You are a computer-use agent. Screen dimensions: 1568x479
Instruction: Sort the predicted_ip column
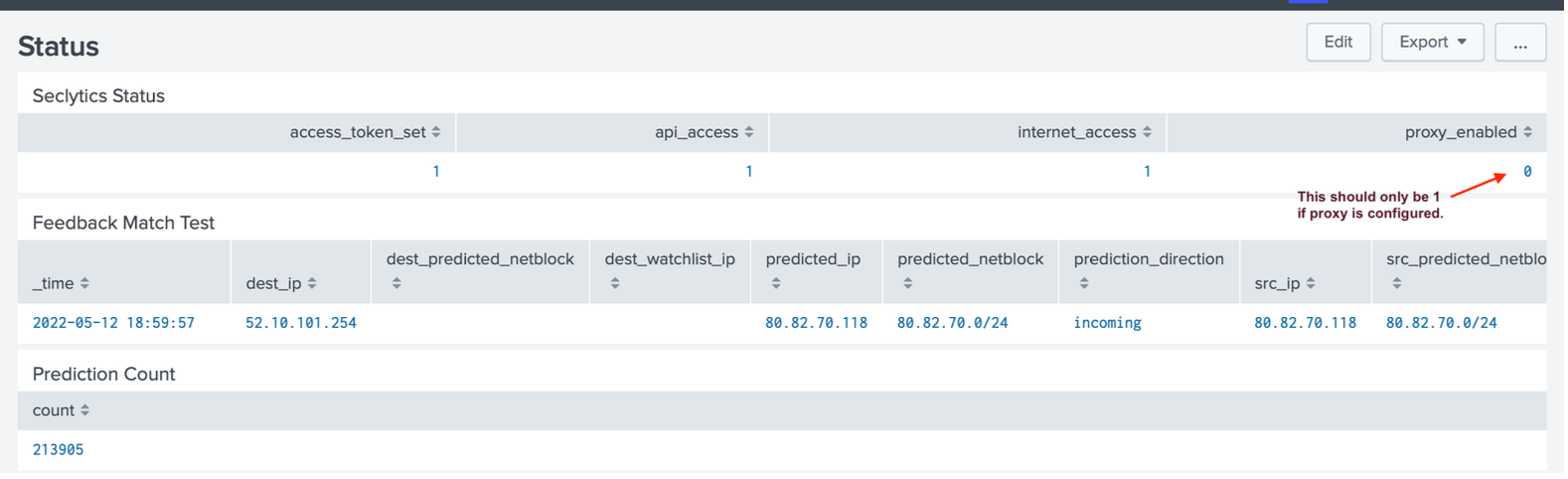tap(776, 283)
